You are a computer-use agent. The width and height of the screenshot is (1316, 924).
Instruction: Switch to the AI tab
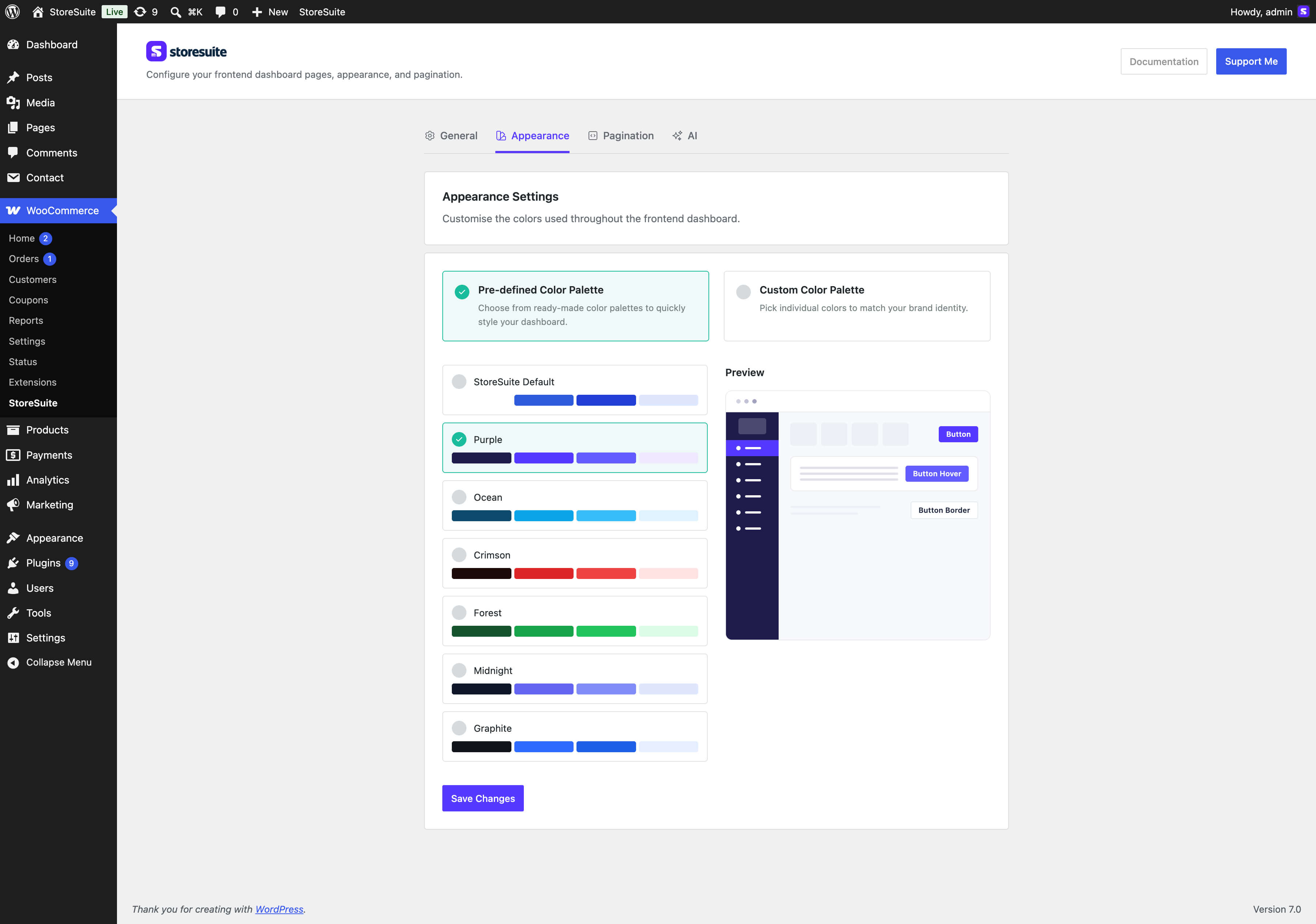[x=685, y=136]
